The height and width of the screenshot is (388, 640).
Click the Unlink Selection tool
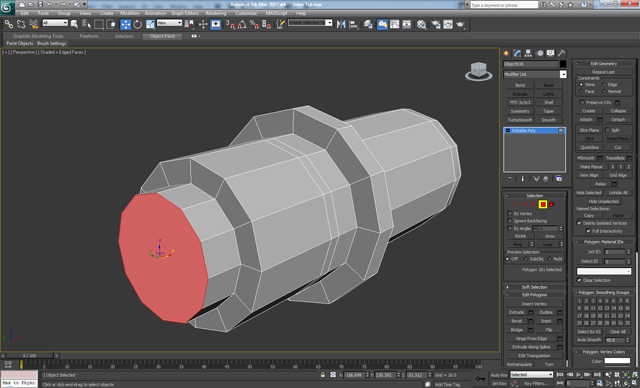click(x=21, y=24)
